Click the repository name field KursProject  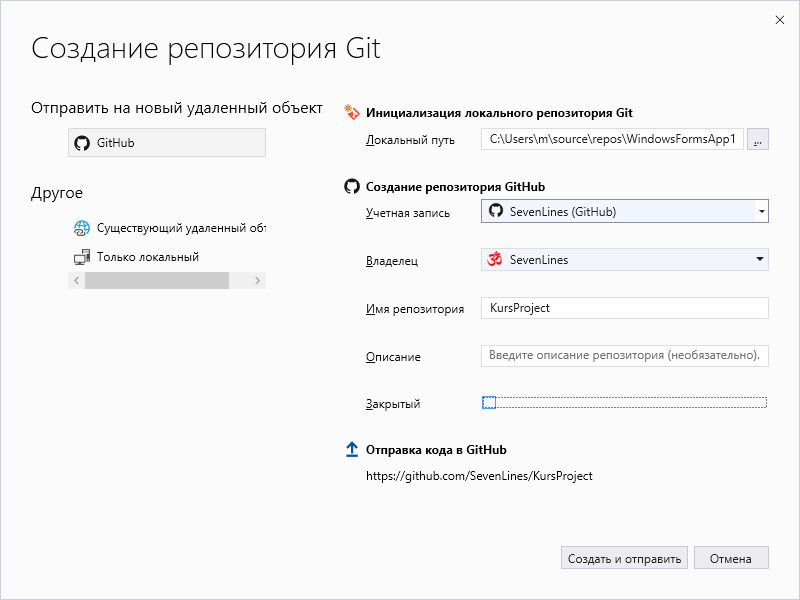coord(624,308)
